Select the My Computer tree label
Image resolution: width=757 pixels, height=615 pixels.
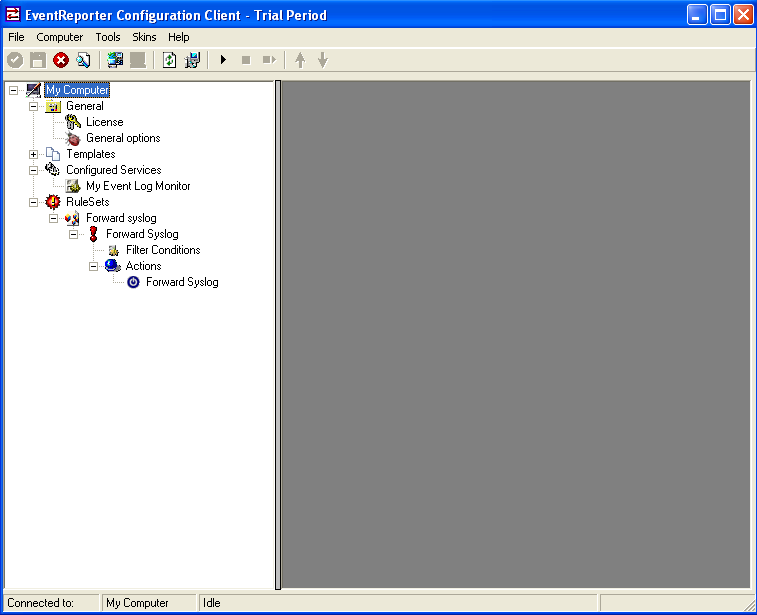77,90
